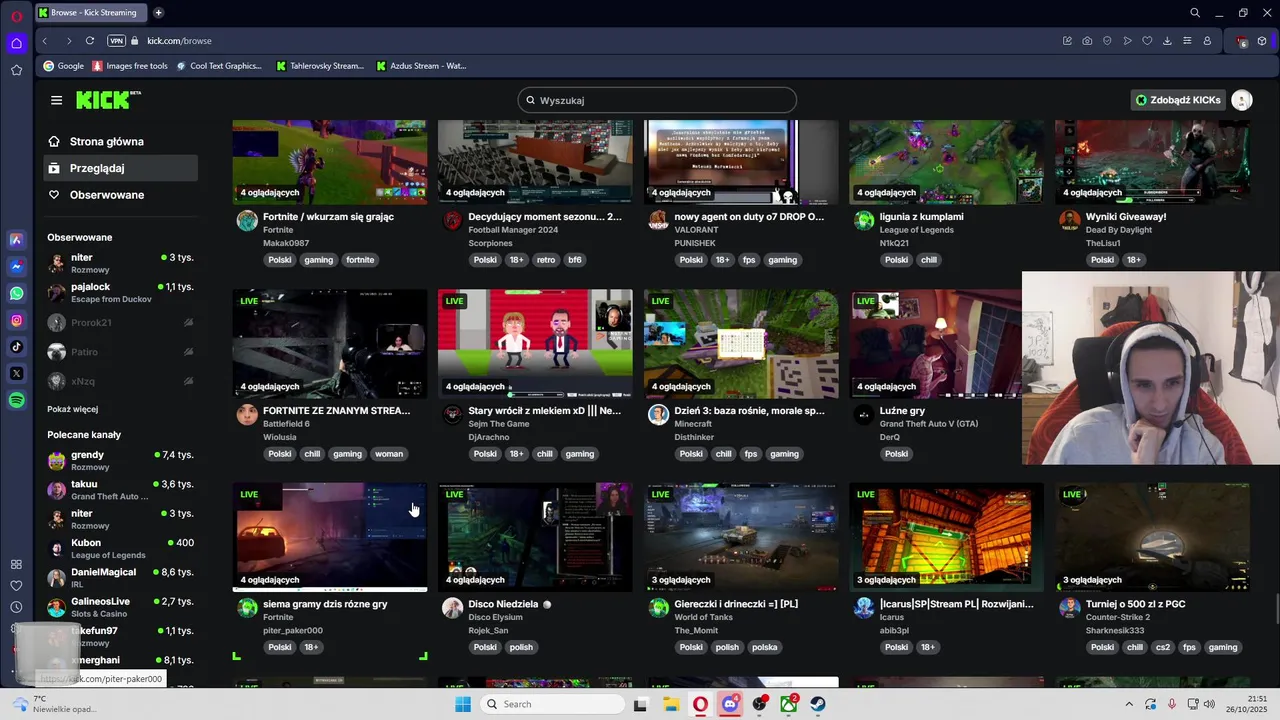
Task: Open File Explorer from taskbar
Action: [x=671, y=704]
